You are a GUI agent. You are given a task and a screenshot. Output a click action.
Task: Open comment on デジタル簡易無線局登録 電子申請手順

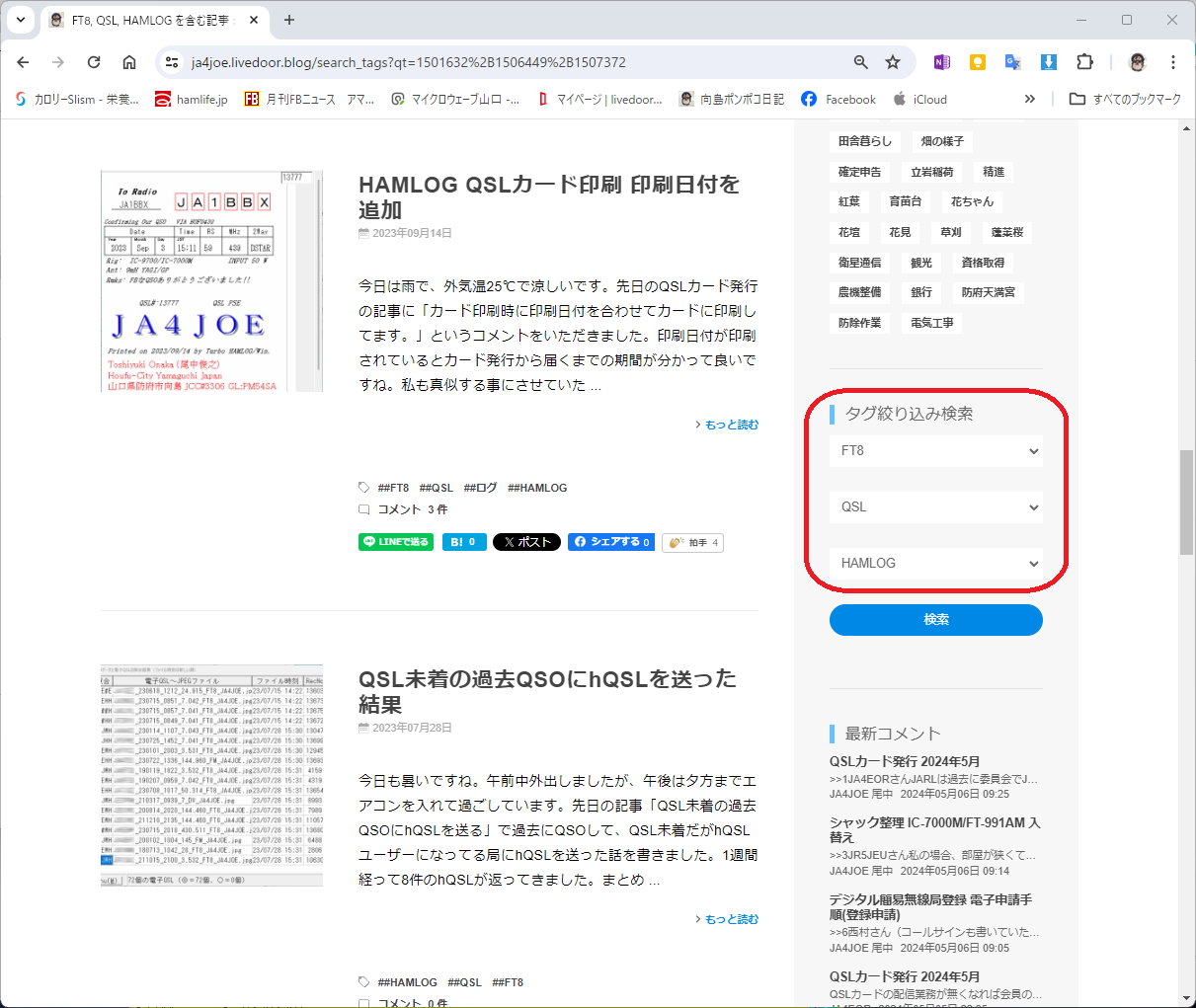[930, 907]
